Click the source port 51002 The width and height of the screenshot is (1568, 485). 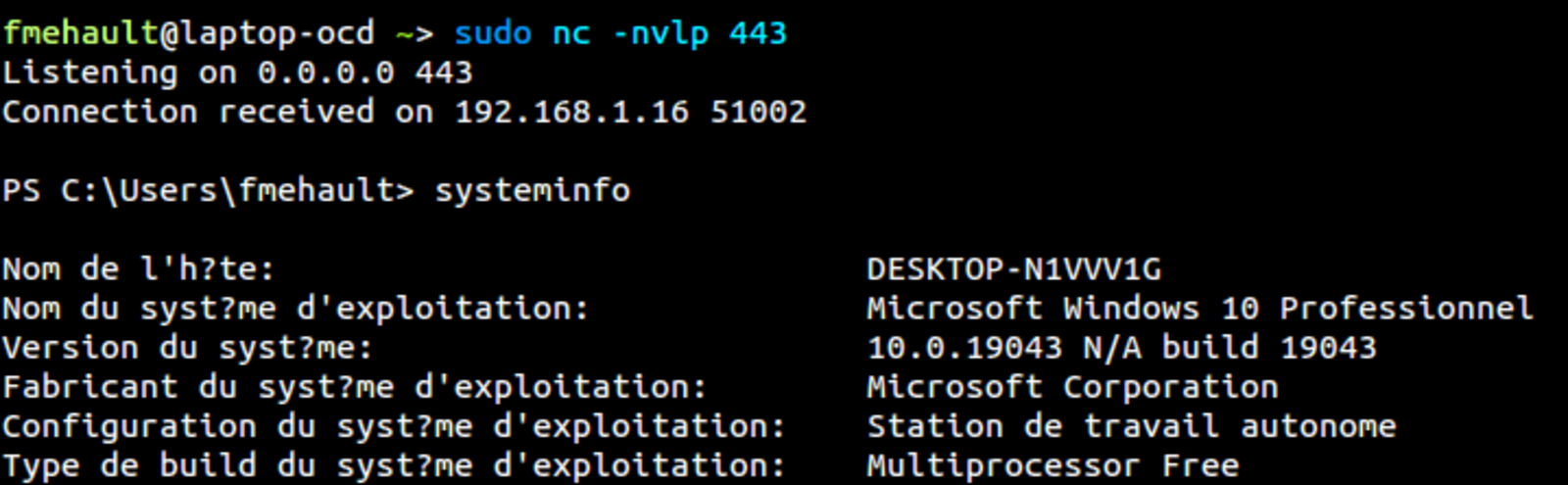click(758, 112)
